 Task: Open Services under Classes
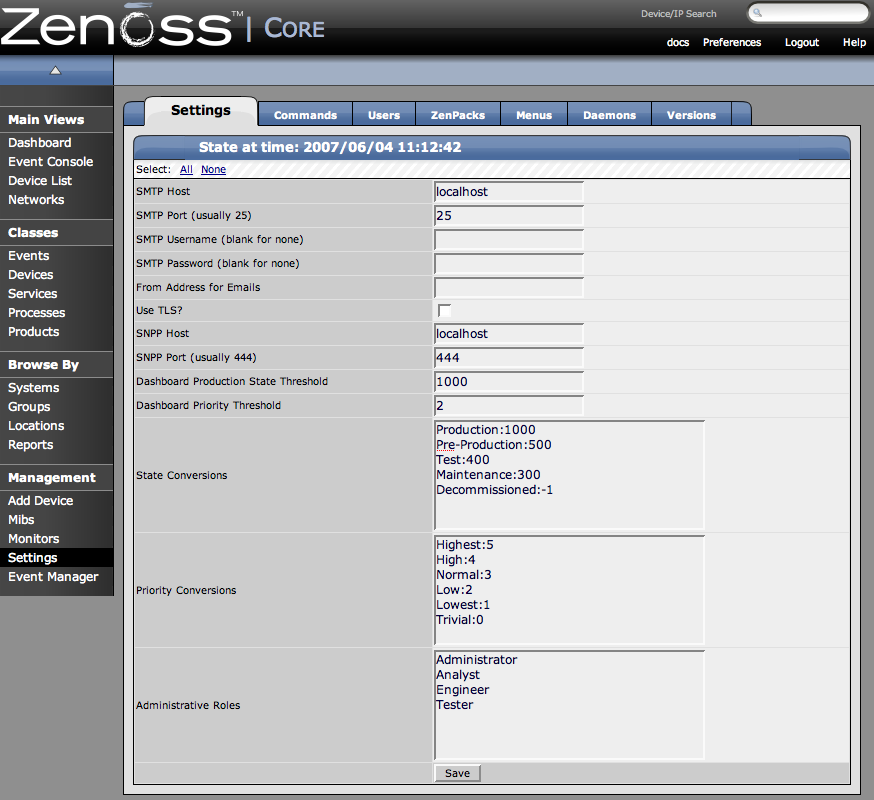[x=33, y=294]
